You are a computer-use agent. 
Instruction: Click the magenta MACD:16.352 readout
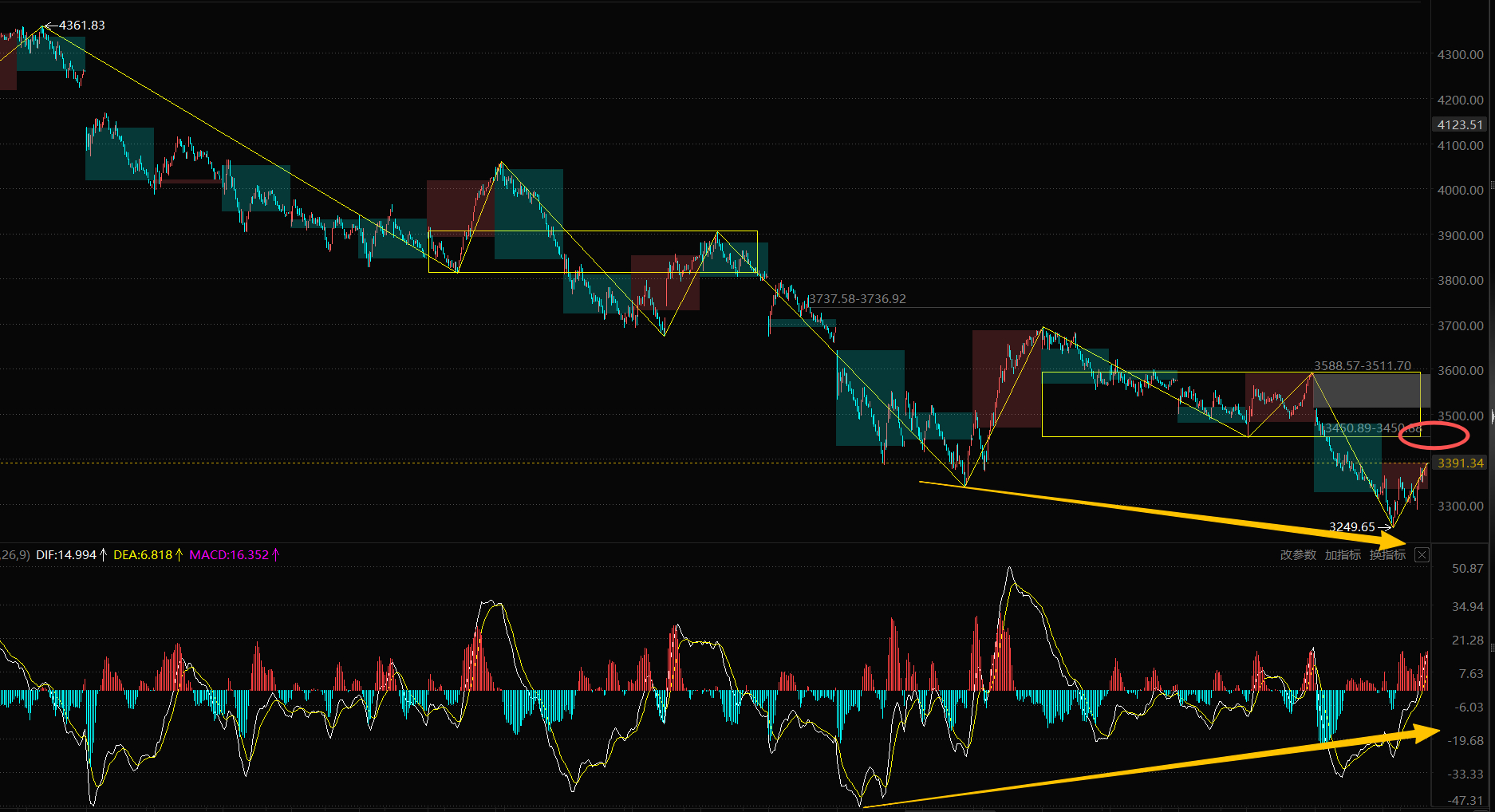229,555
